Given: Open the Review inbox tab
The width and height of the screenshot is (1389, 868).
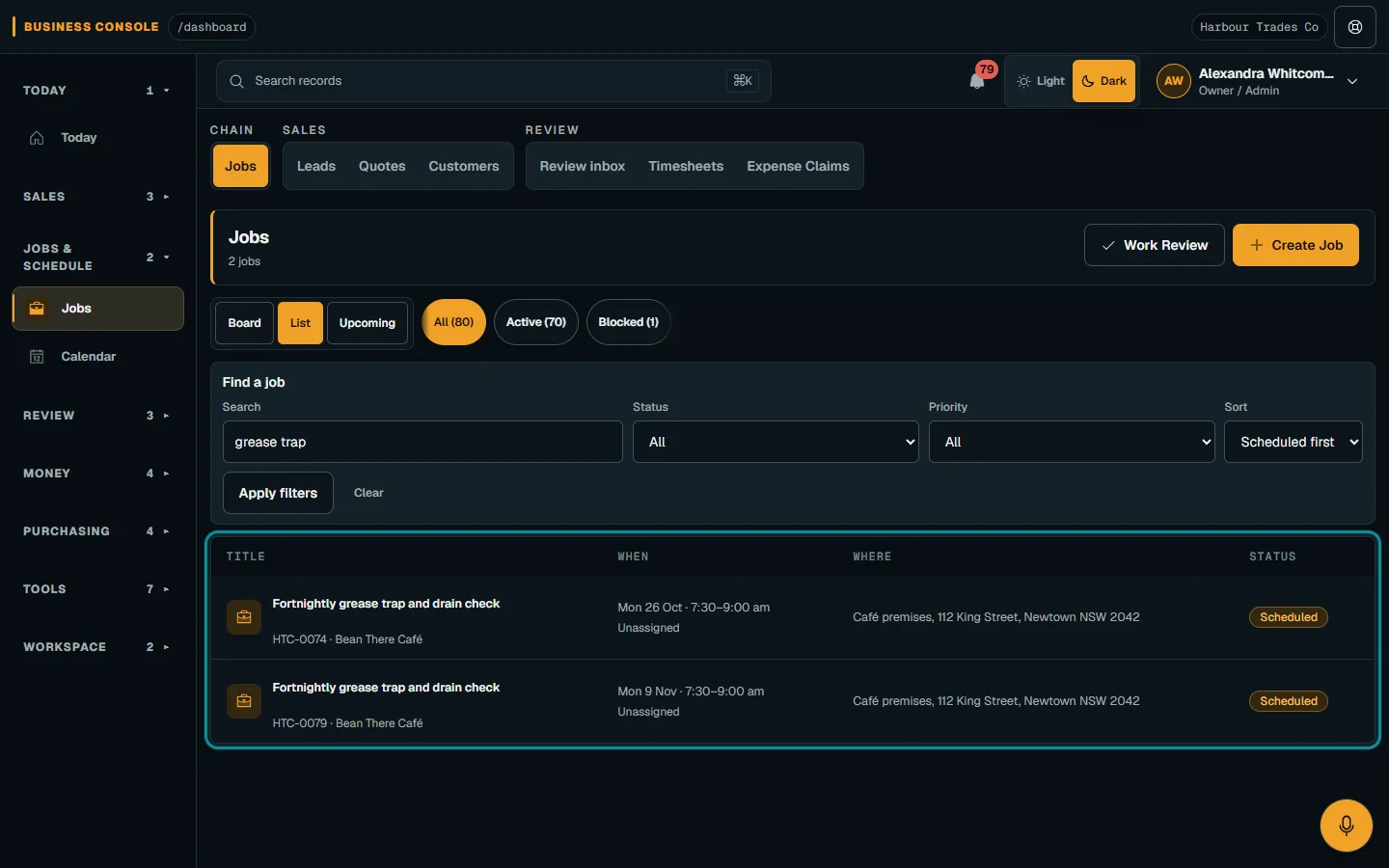Looking at the screenshot, I should pos(583,166).
